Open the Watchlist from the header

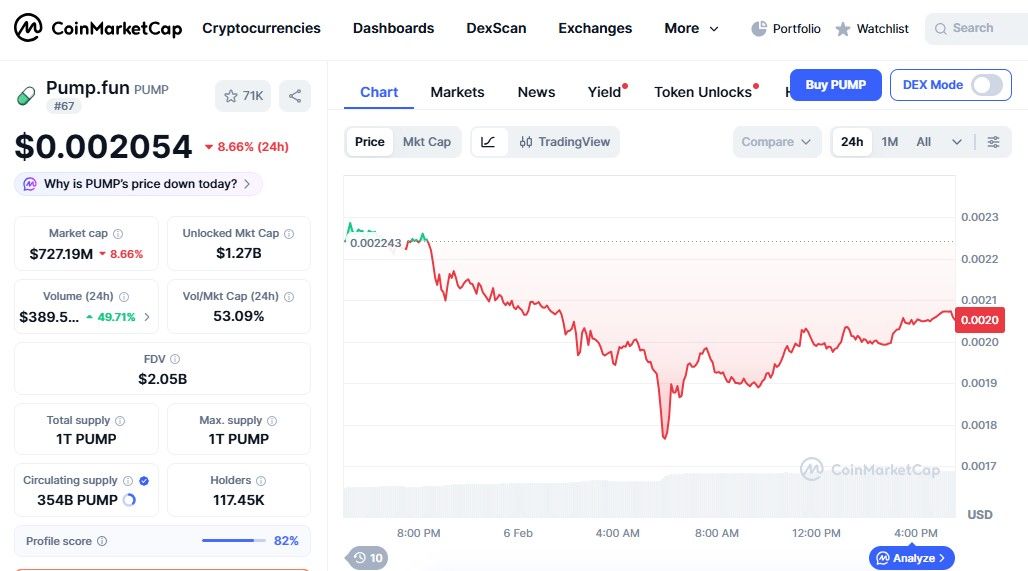coord(872,28)
